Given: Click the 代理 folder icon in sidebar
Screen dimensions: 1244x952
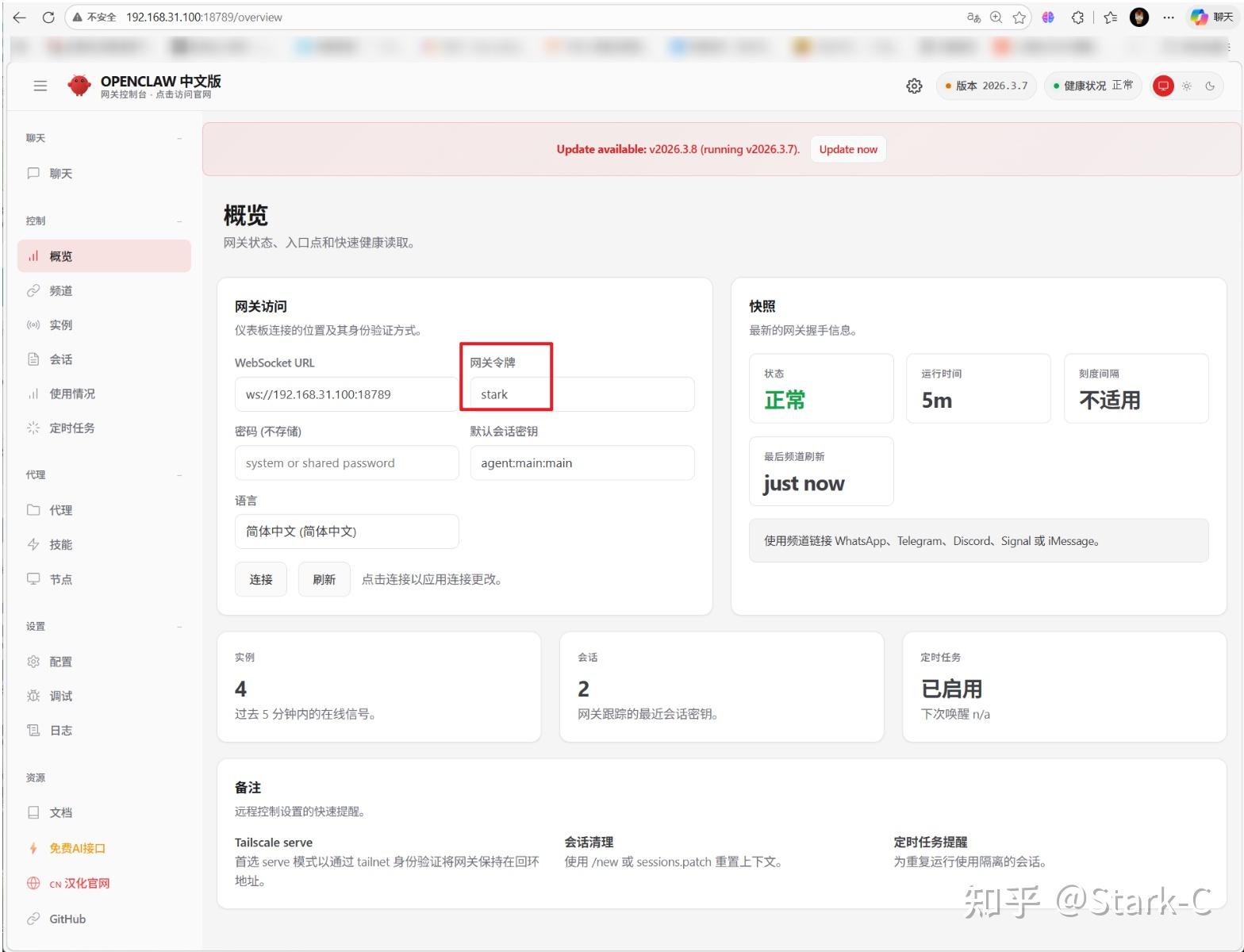Looking at the screenshot, I should (x=33, y=510).
